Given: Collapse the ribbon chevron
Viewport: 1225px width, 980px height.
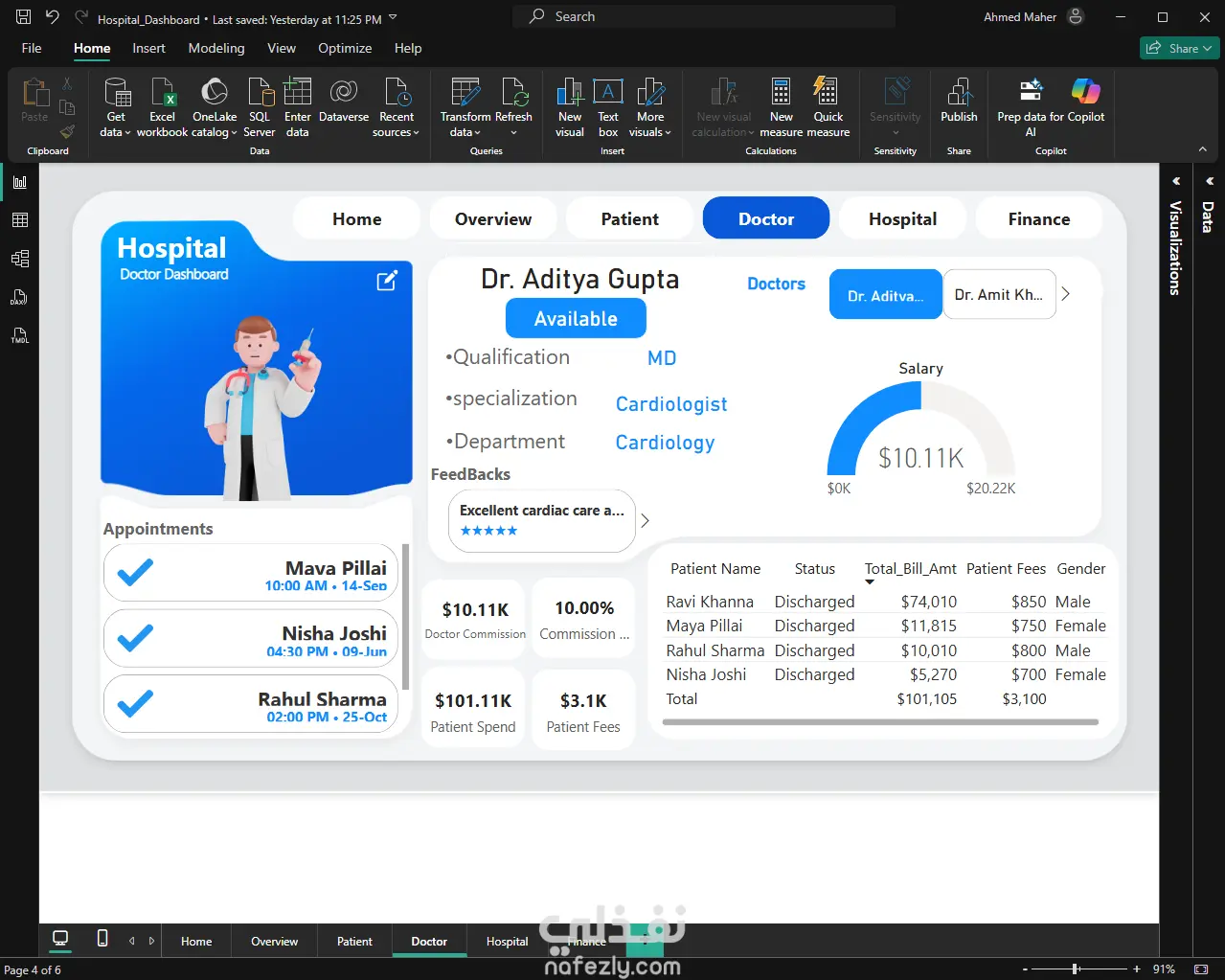Looking at the screenshot, I should coord(1202,149).
